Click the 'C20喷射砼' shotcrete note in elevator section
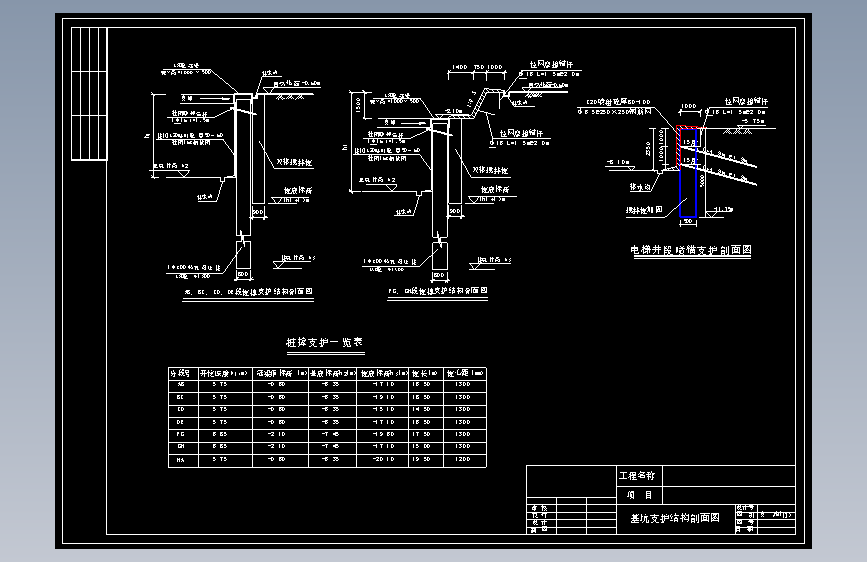The image size is (867, 562). [619, 102]
